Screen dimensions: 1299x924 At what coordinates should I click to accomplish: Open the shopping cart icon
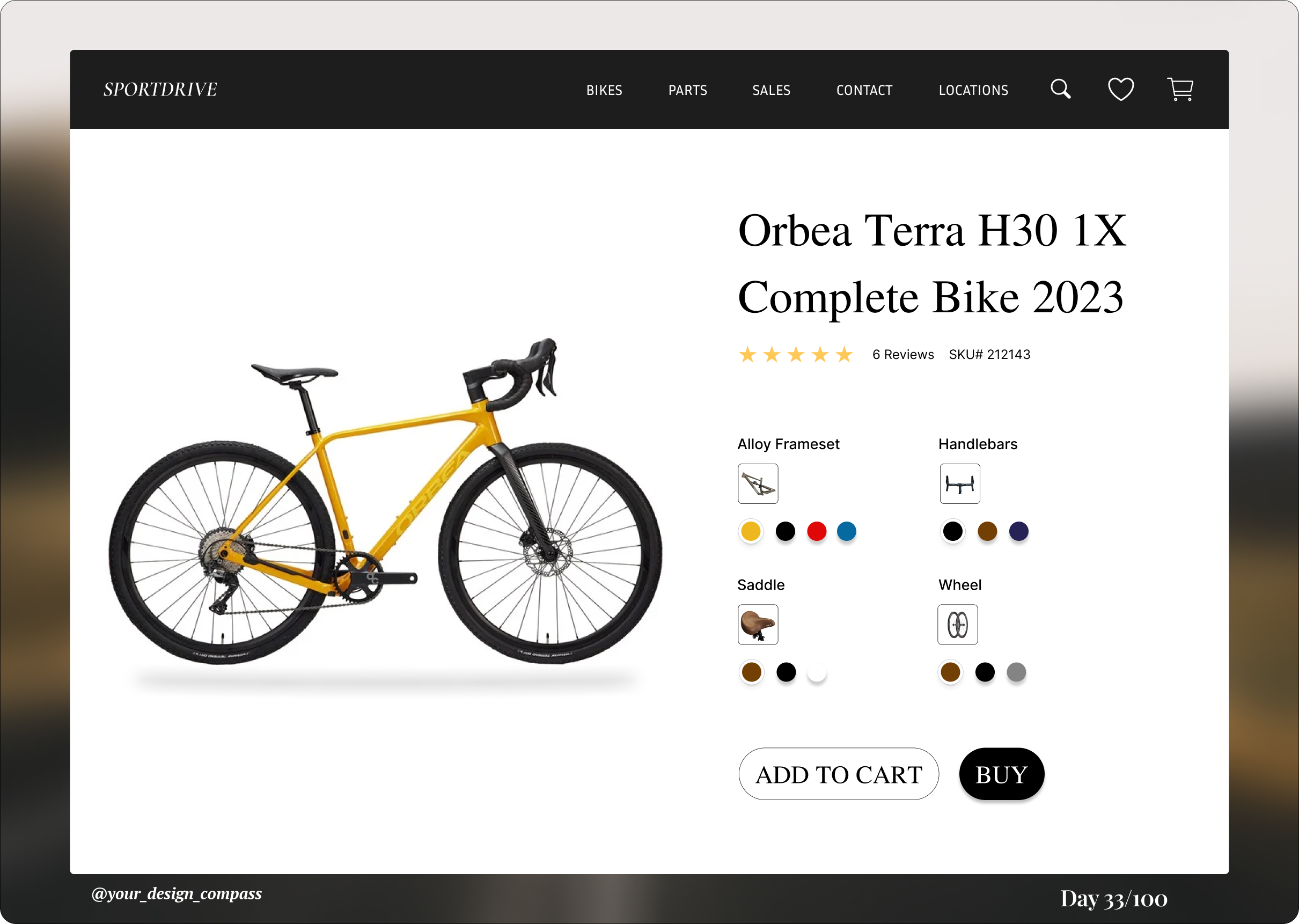(1180, 89)
